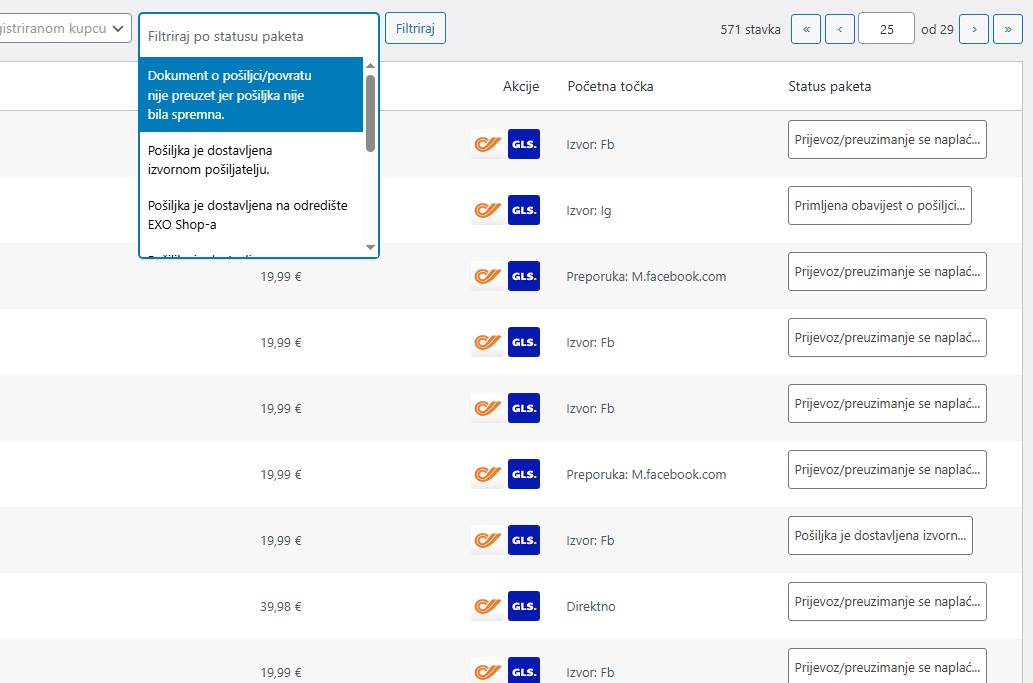The width and height of the screenshot is (1033, 683).
Task: Click GLS icon beside 'Pošiljka je dostavljena izvorn...' status
Action: 523,540
